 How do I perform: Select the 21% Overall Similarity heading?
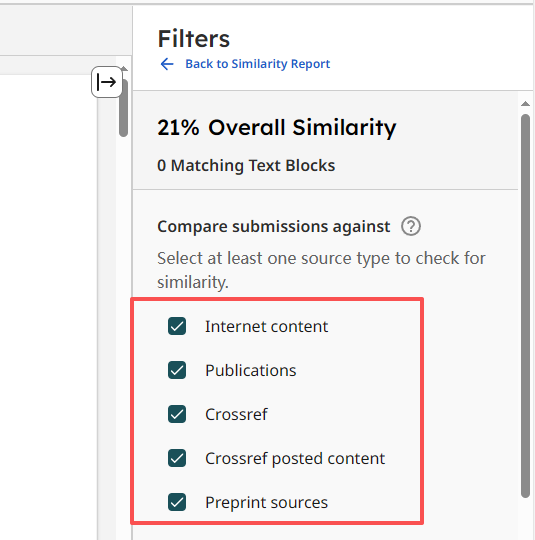tap(277, 128)
